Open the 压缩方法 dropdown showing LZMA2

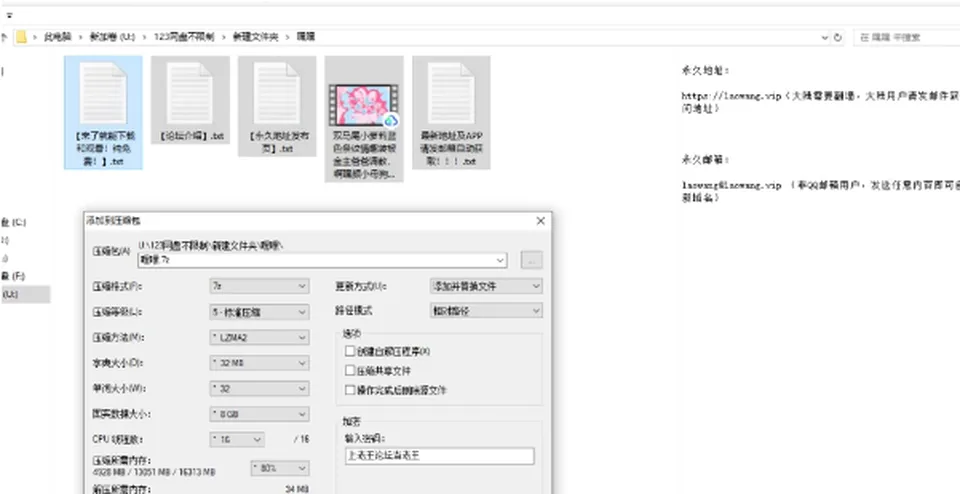point(260,337)
